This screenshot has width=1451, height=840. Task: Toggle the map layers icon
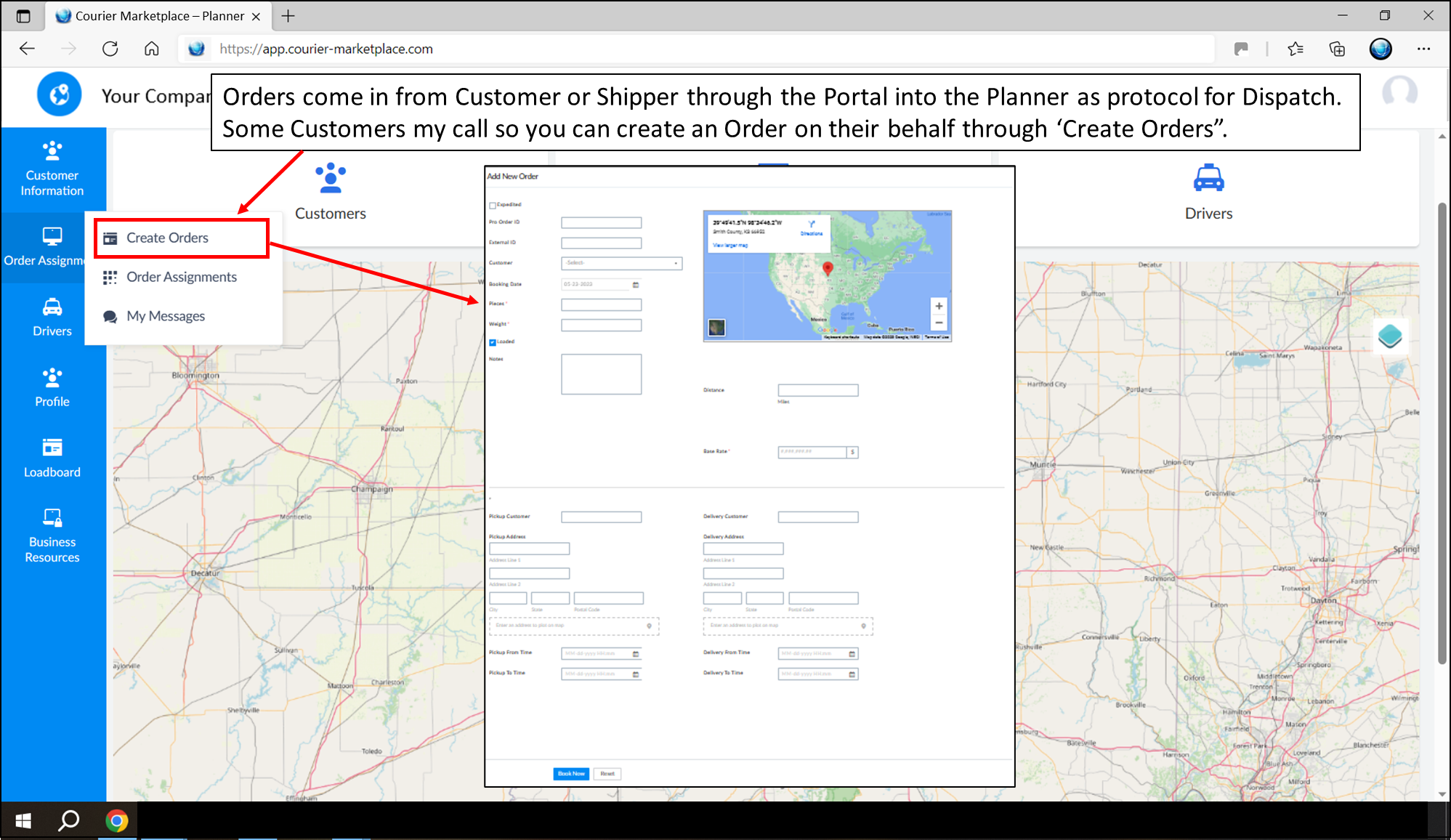[x=1390, y=336]
